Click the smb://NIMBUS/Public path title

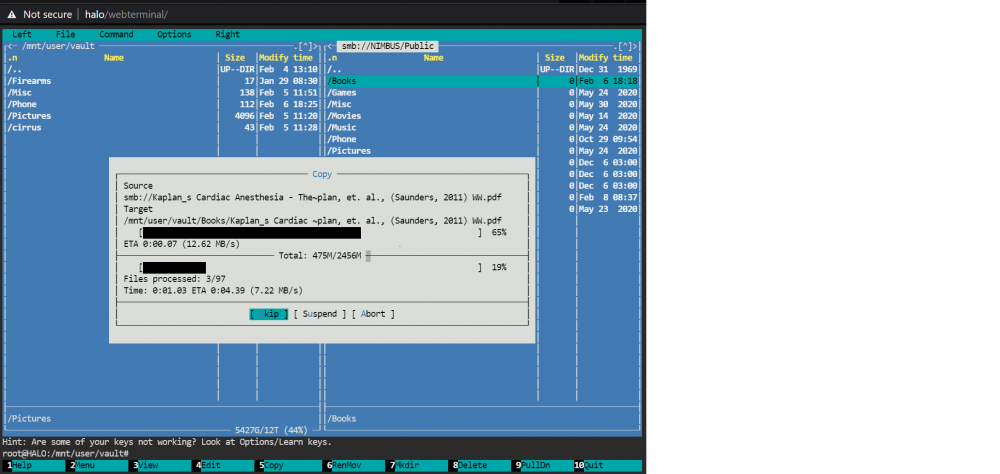tap(388, 46)
